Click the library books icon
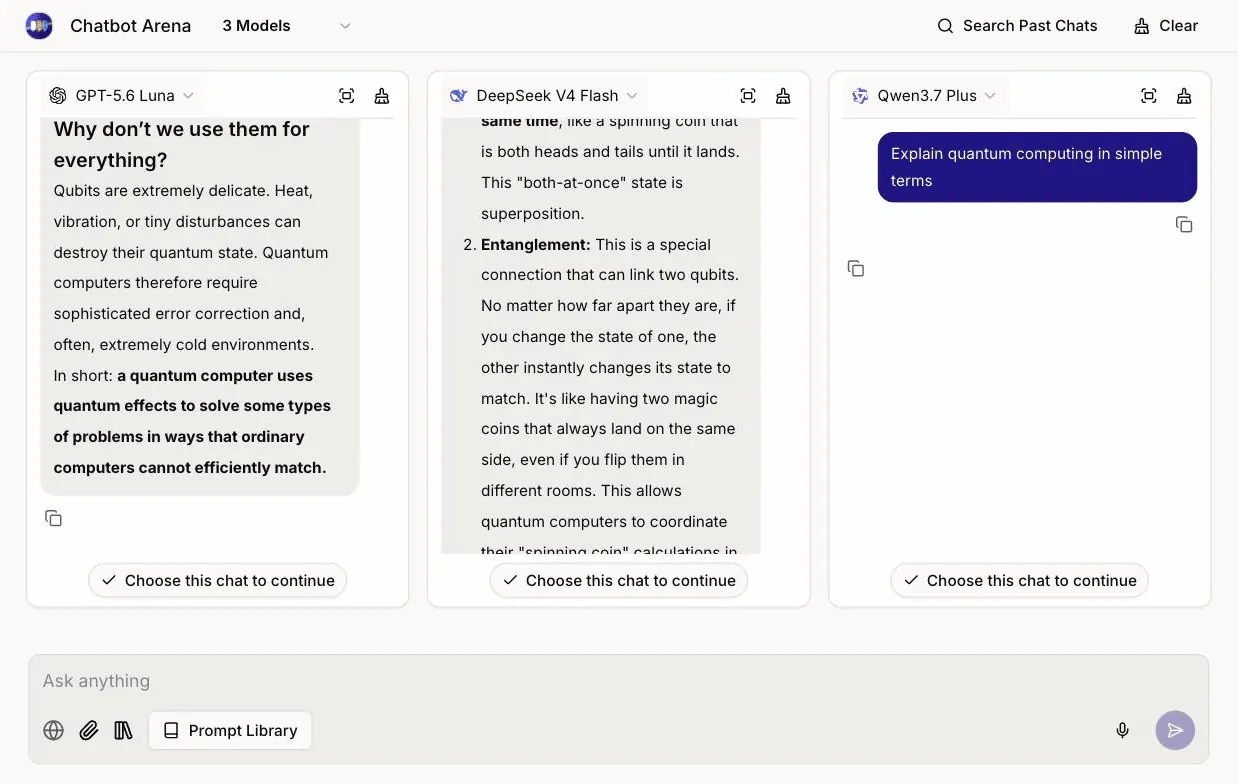 click(124, 731)
